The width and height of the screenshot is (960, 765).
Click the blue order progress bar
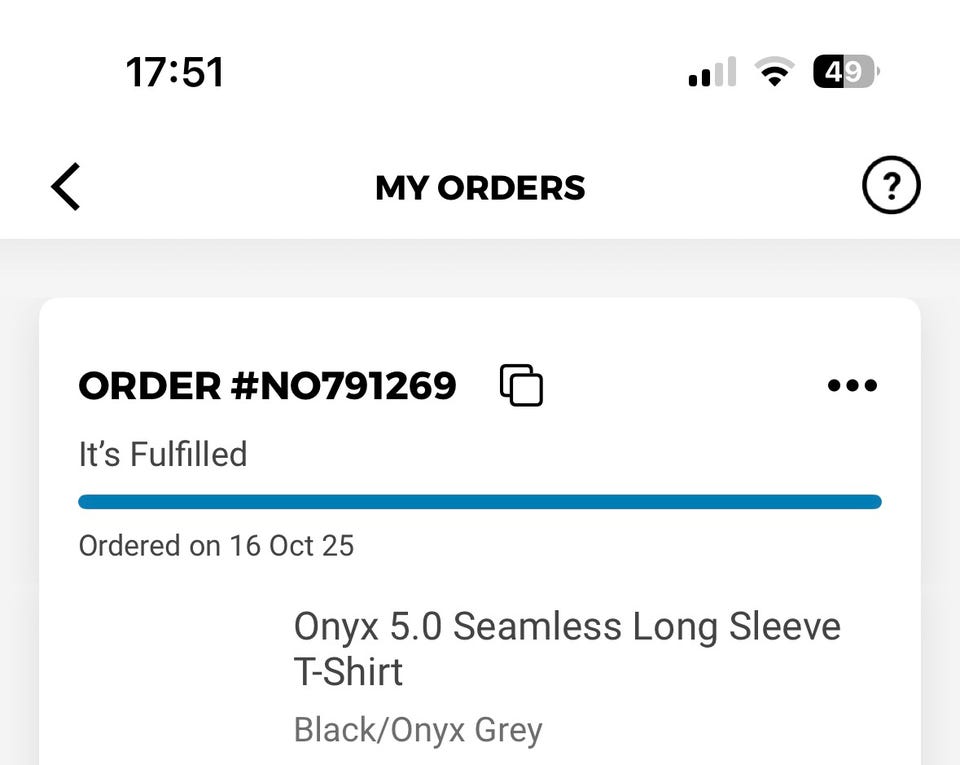(480, 502)
